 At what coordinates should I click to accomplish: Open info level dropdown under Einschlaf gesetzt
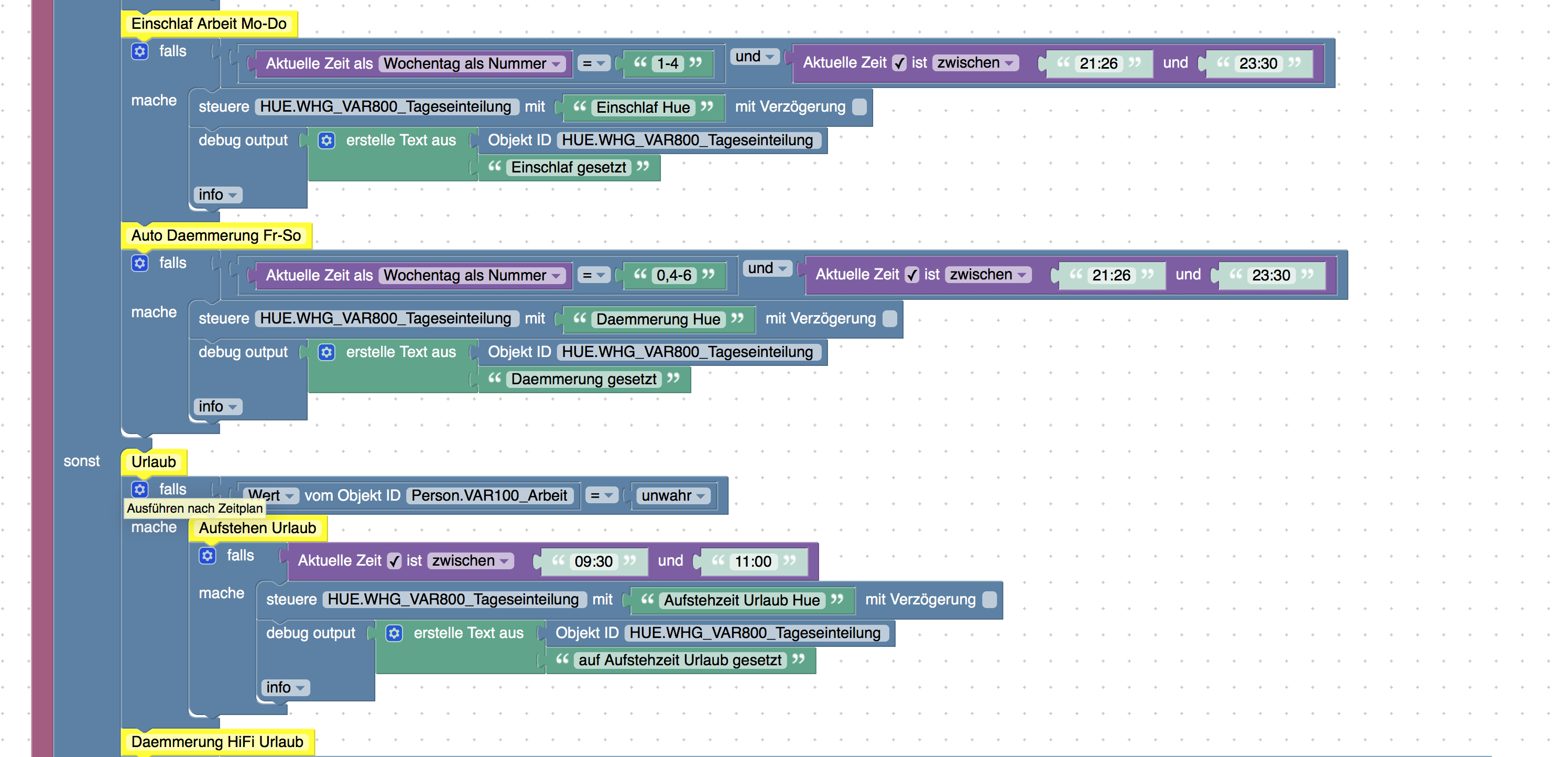tap(217, 195)
